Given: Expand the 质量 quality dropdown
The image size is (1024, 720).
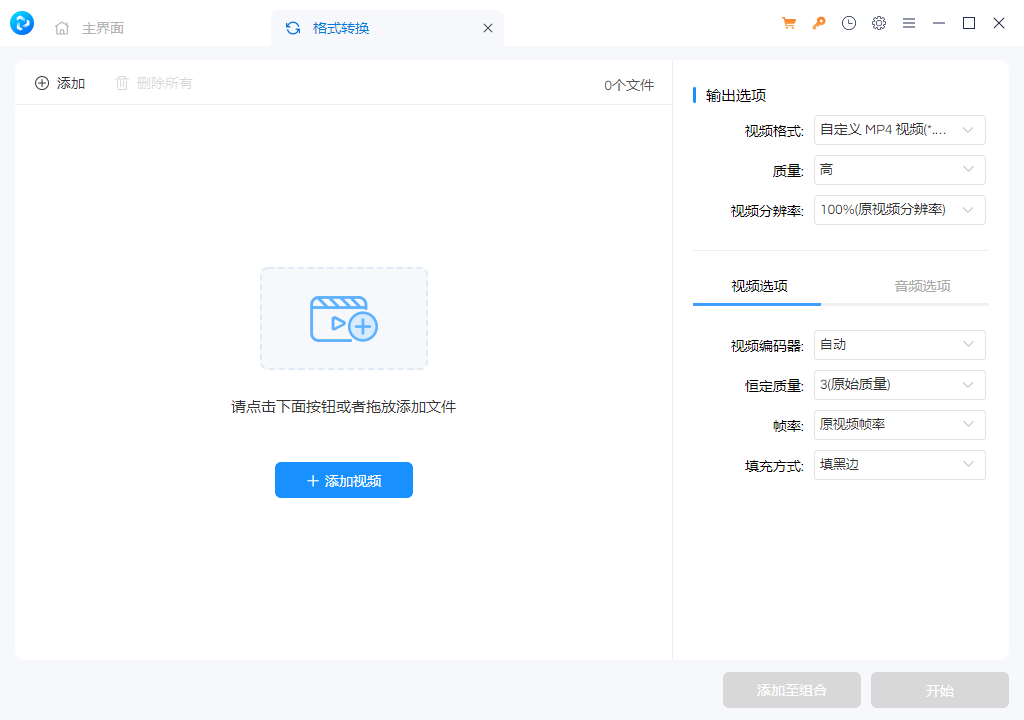Looking at the screenshot, I should (898, 170).
